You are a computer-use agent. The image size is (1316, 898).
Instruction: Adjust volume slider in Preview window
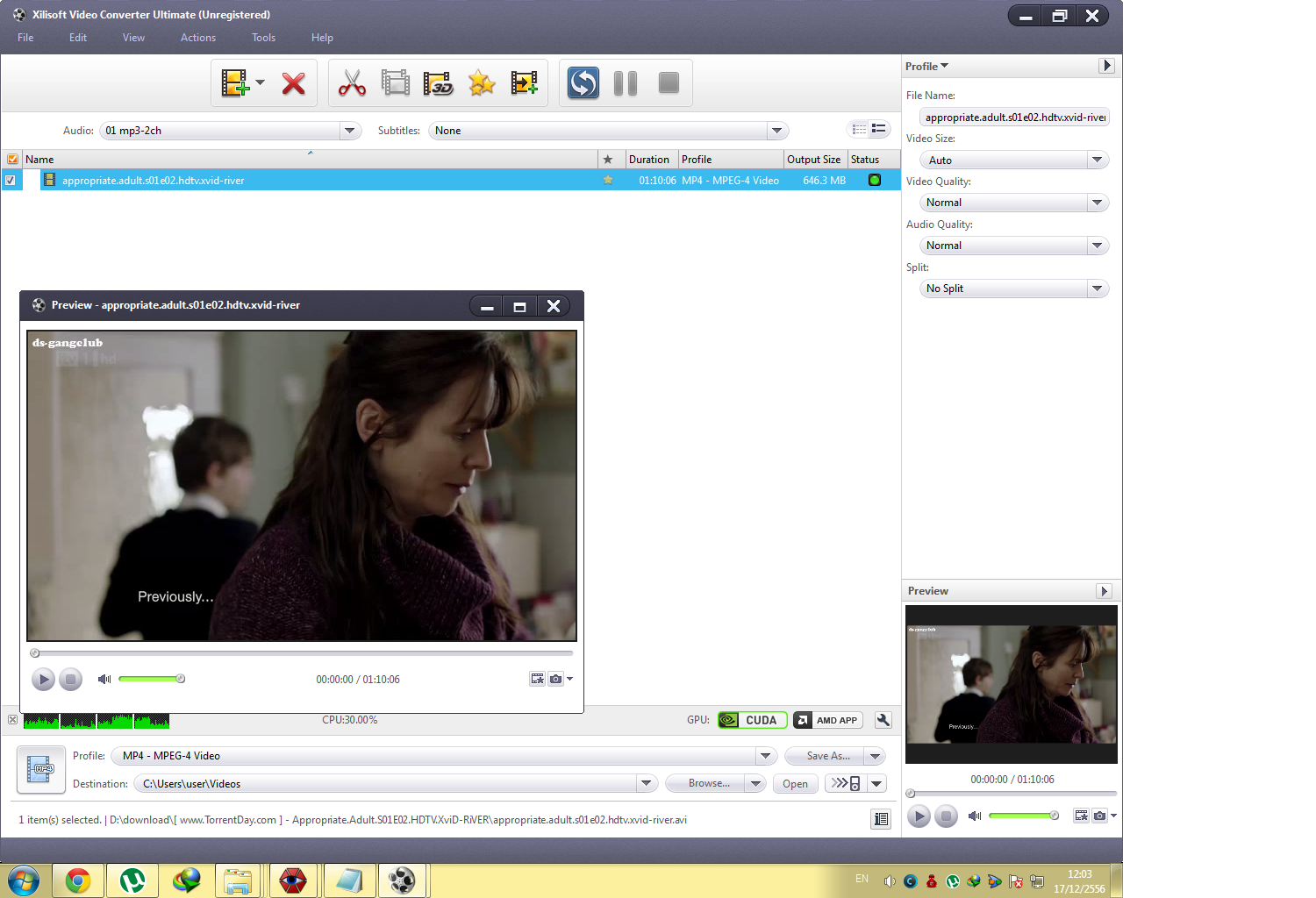(x=150, y=679)
